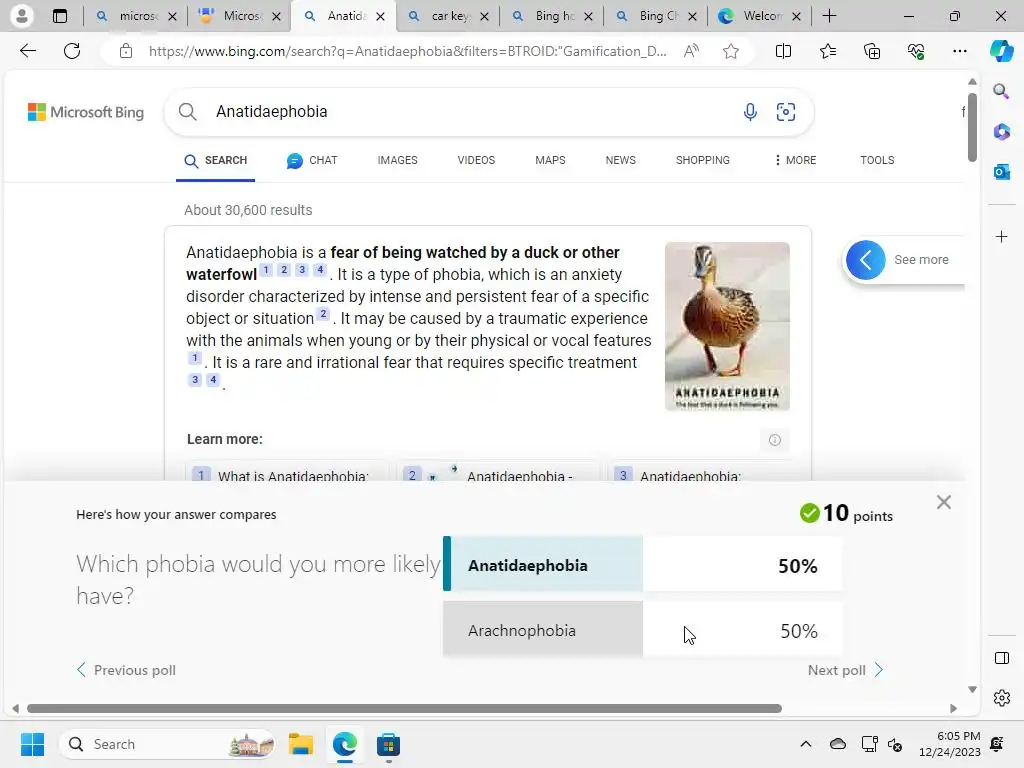
Task: Expand the See more side panel
Action: click(904, 260)
